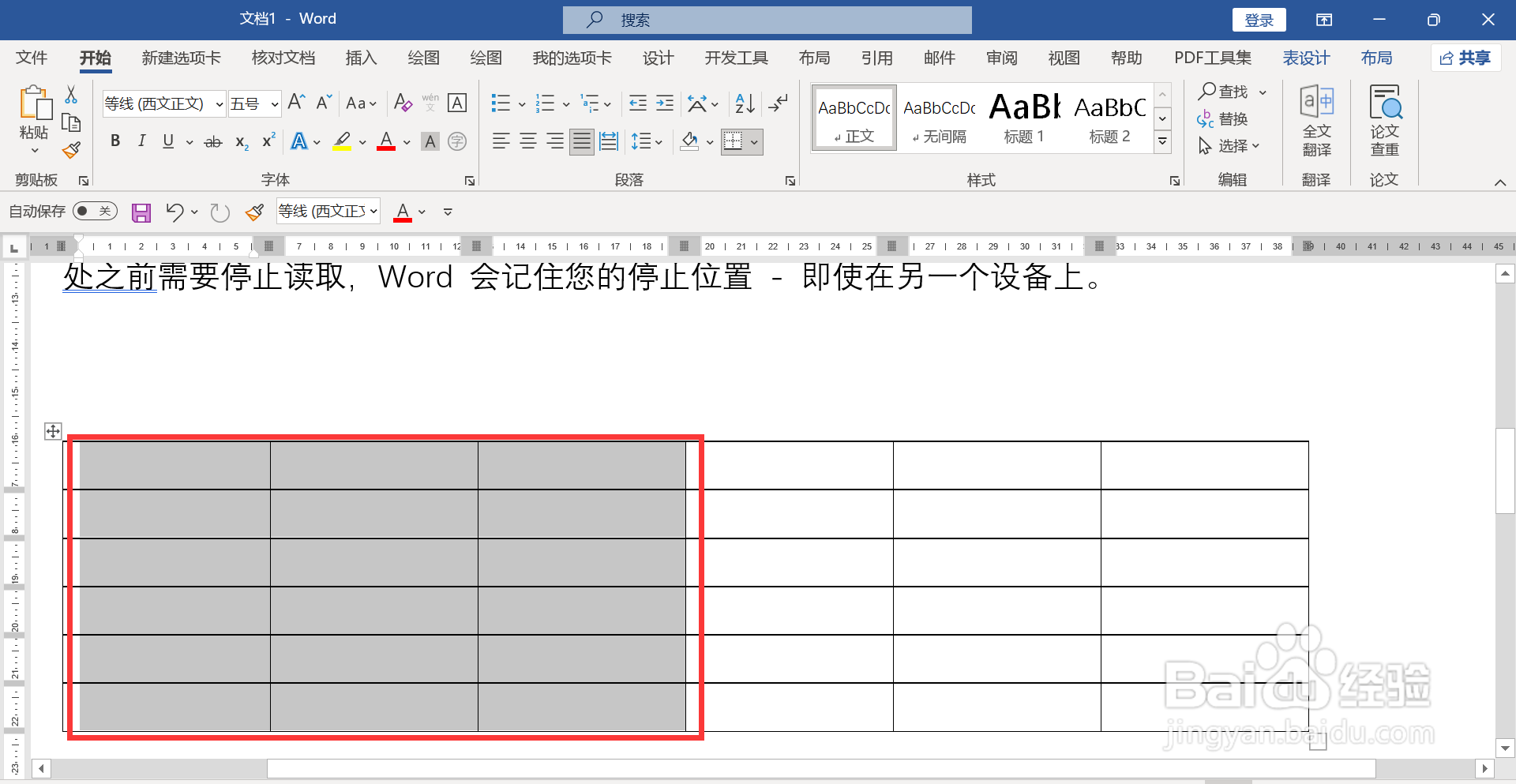The image size is (1516, 784).
Task: Toggle italic formatting
Action: pyautogui.click(x=141, y=141)
